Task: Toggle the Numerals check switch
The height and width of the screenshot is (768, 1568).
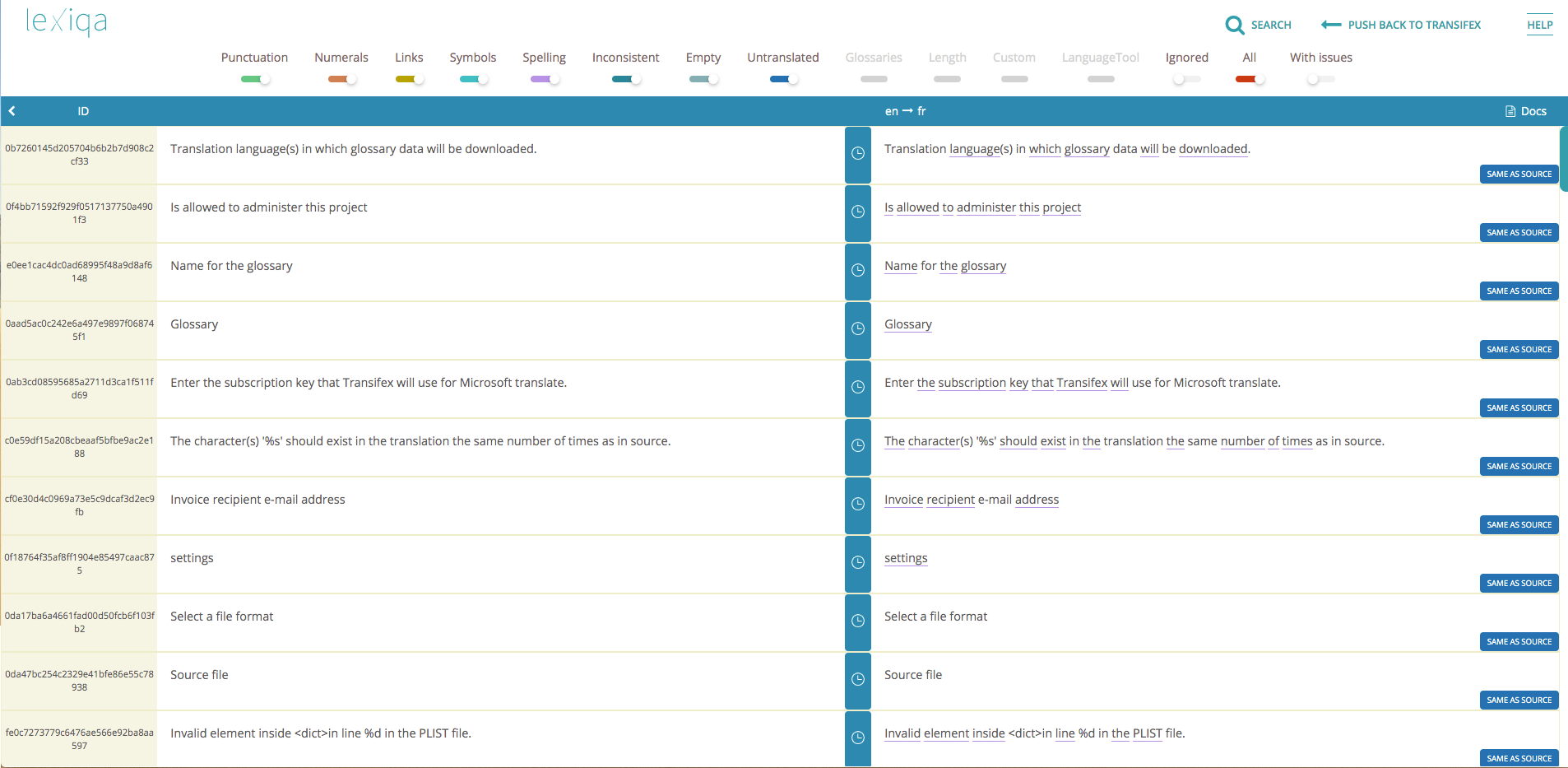Action: [x=342, y=79]
